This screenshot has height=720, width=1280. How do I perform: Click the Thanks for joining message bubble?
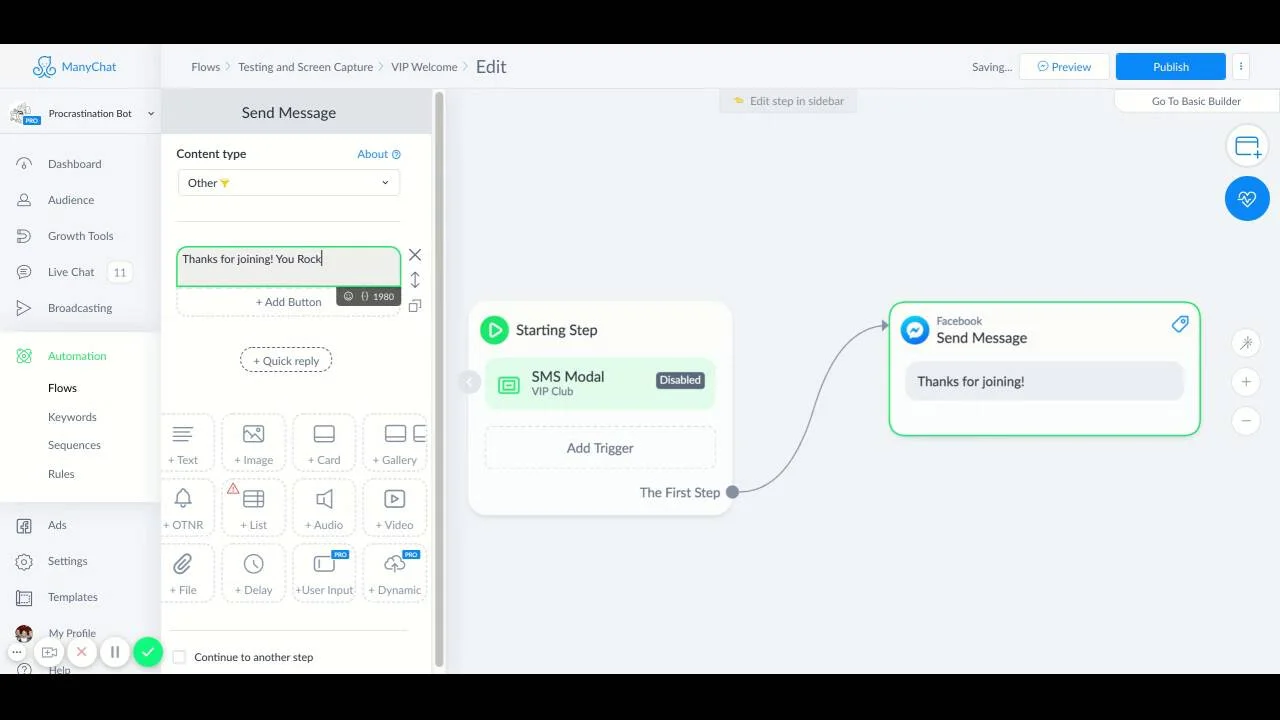coord(1044,382)
